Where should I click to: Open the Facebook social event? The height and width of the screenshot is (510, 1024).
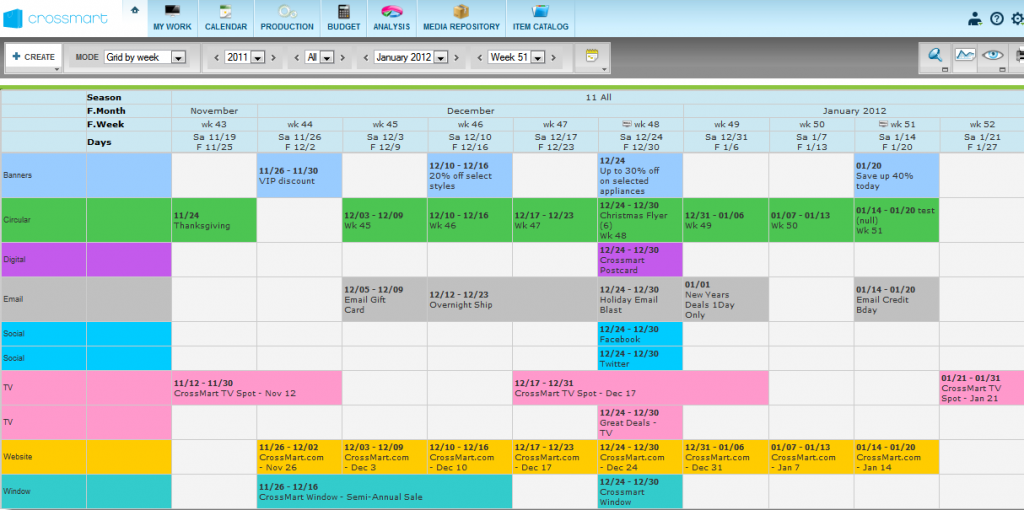pyautogui.click(x=641, y=334)
